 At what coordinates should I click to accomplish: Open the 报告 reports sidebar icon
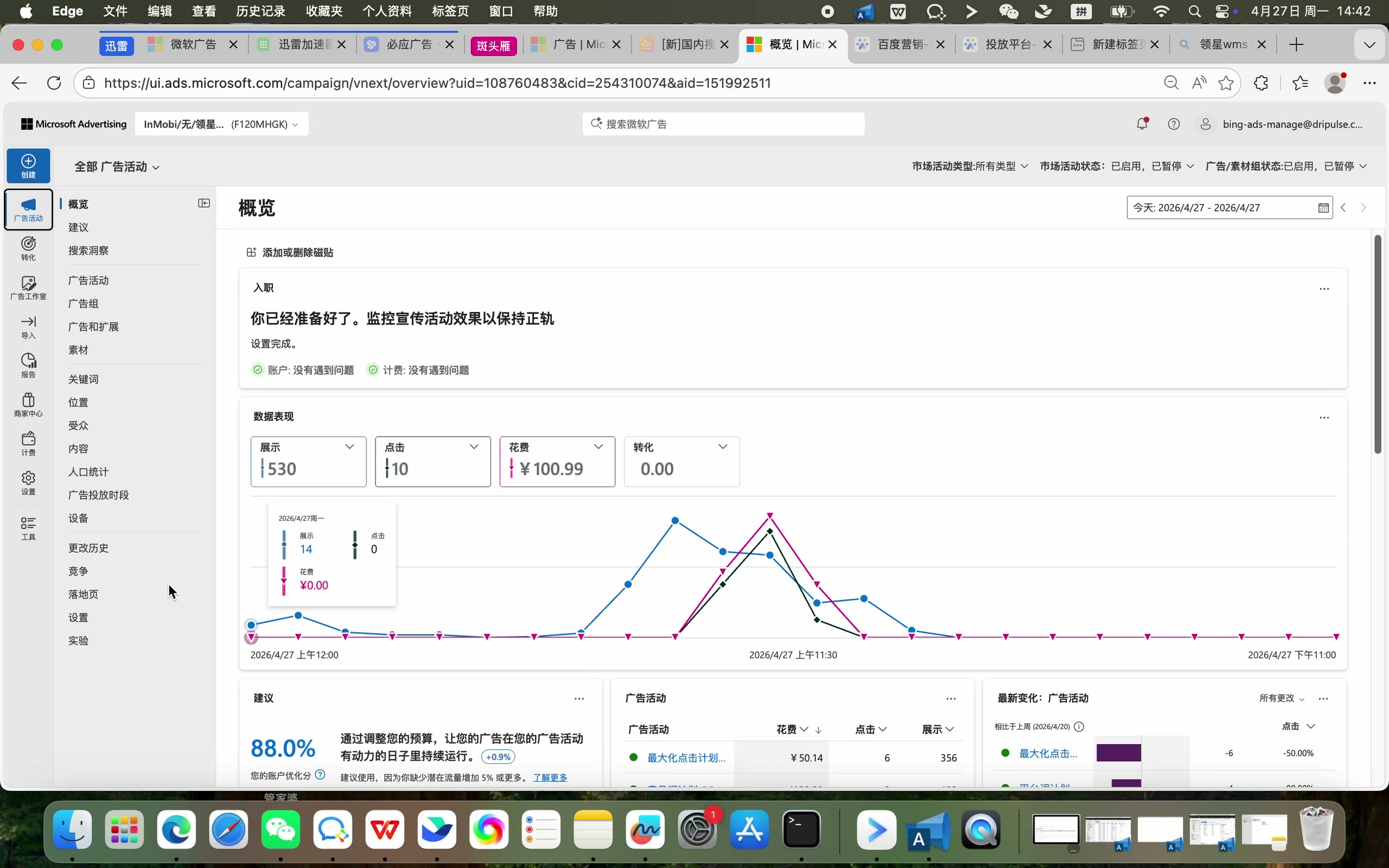pos(28,366)
